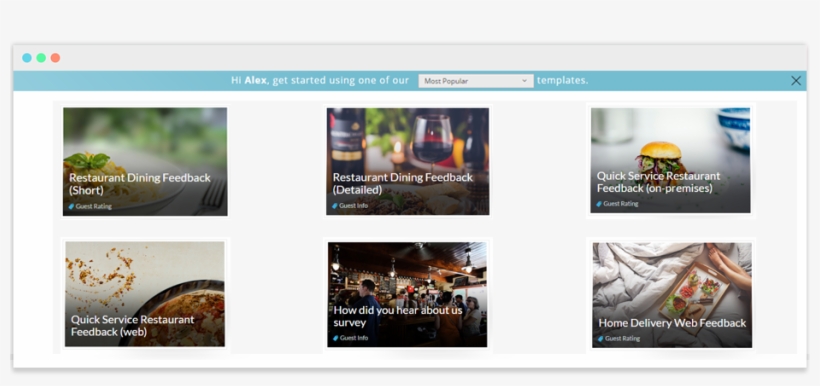Click Guest Info label on How did you hear survey
The width and height of the screenshot is (820, 386).
click(354, 338)
